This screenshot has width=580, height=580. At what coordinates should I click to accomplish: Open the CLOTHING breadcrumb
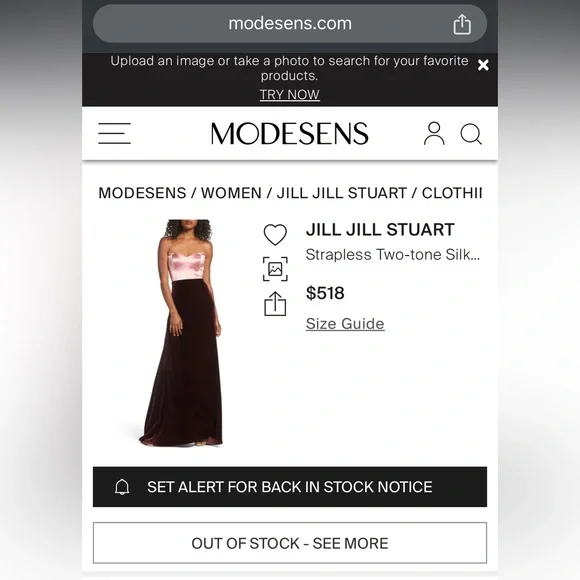(452, 193)
